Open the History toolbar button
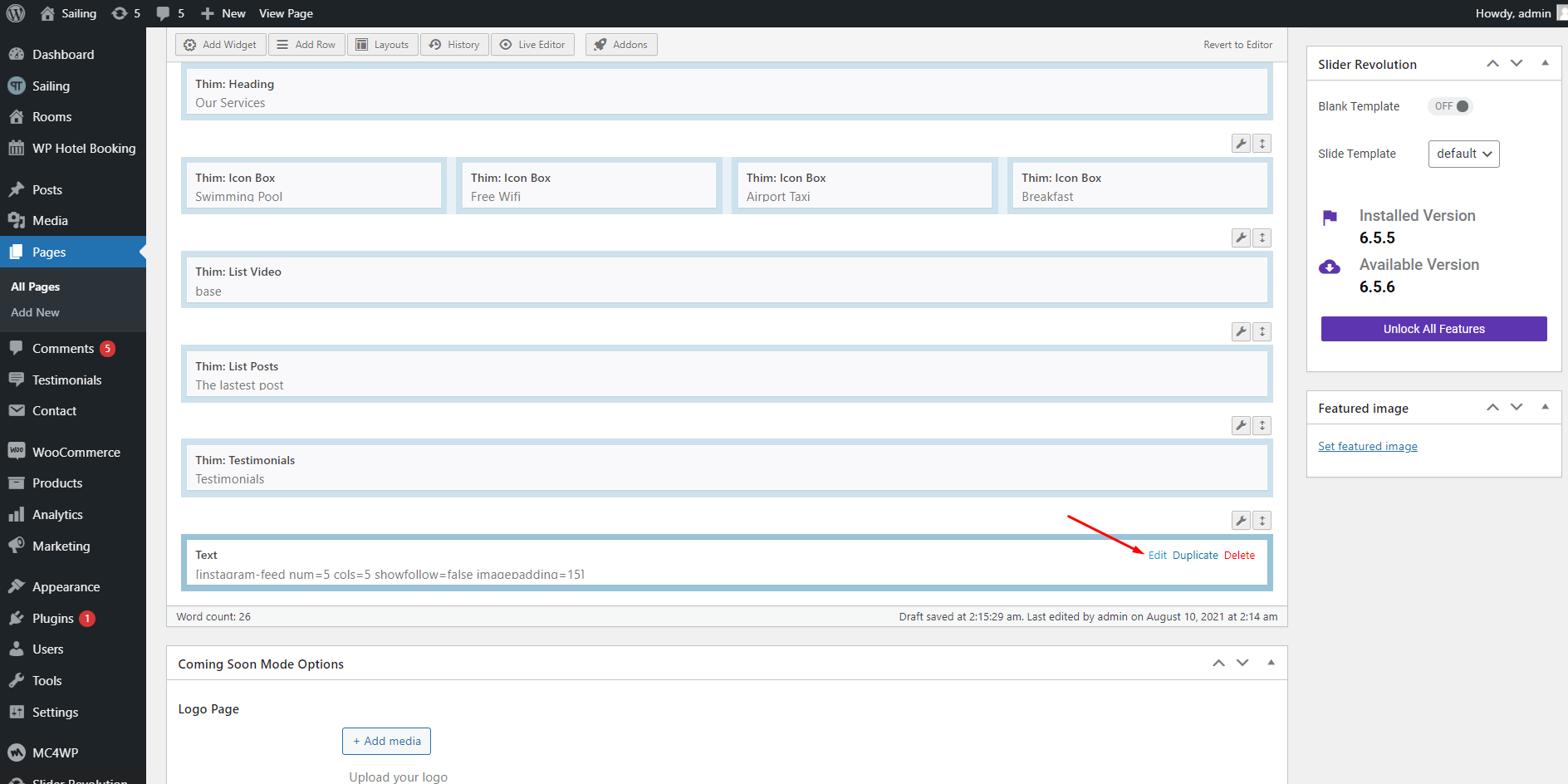Viewport: 1568px width, 784px height. coord(454,45)
